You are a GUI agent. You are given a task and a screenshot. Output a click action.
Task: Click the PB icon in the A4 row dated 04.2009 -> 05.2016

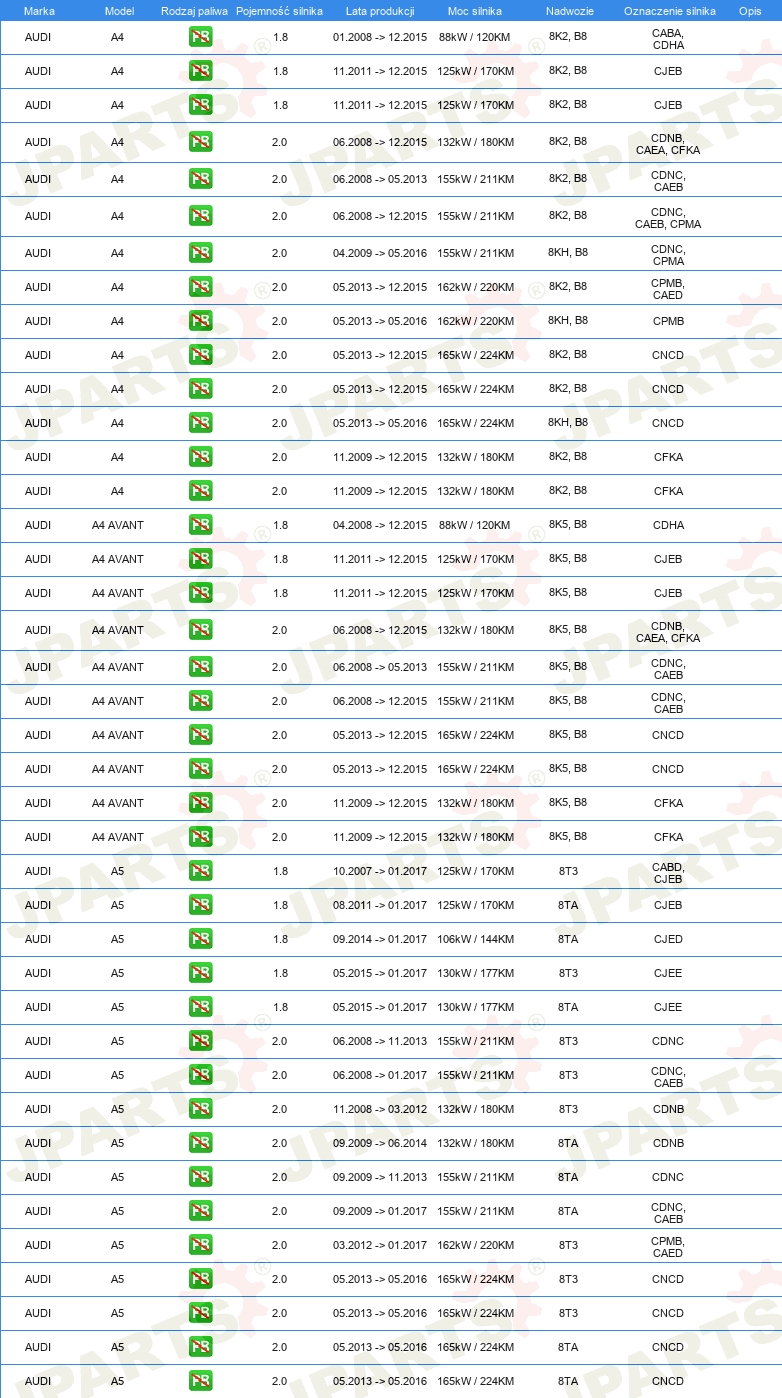pos(200,253)
